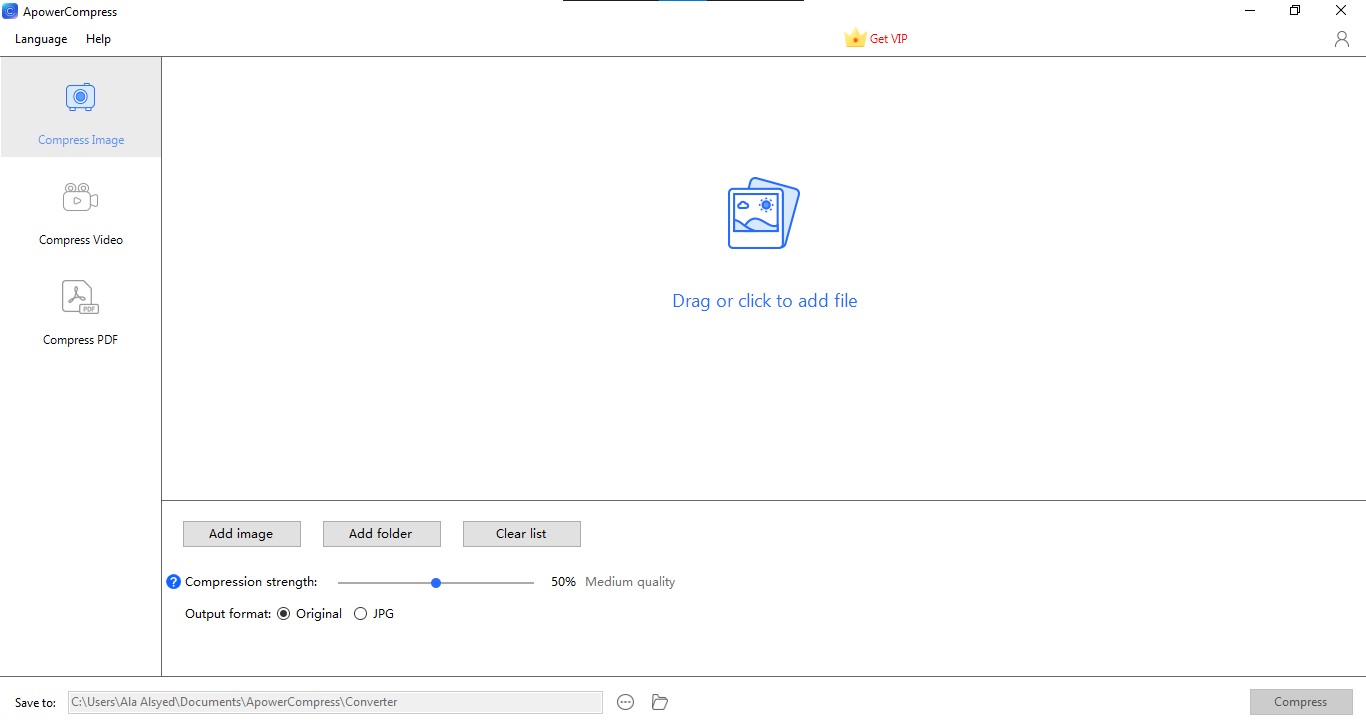The image size is (1366, 728).
Task: Click the '50%' strength value
Action: 563,582
